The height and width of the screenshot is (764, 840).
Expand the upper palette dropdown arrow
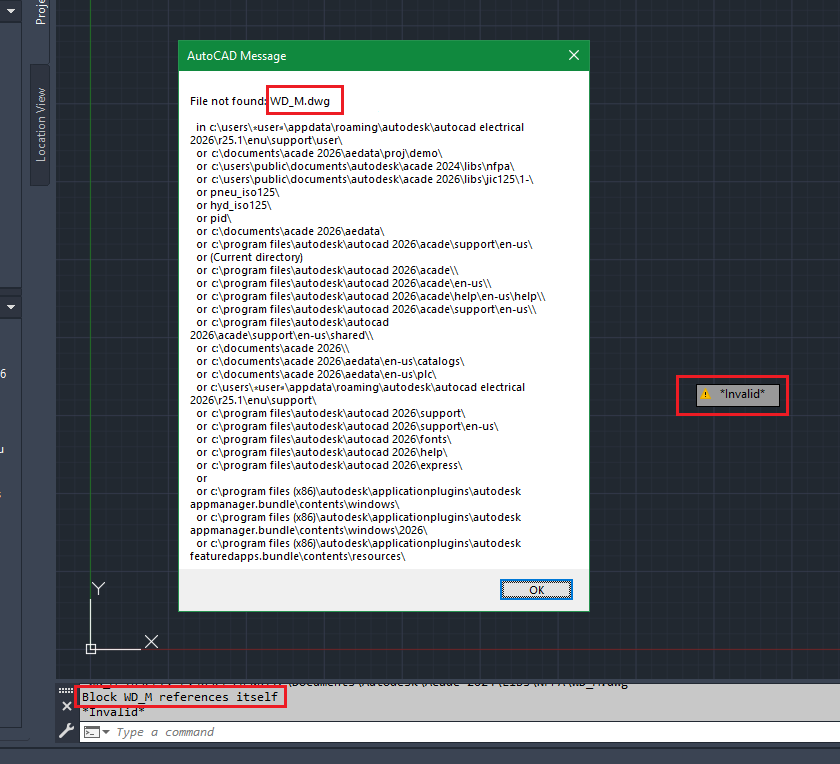tap(11, 11)
